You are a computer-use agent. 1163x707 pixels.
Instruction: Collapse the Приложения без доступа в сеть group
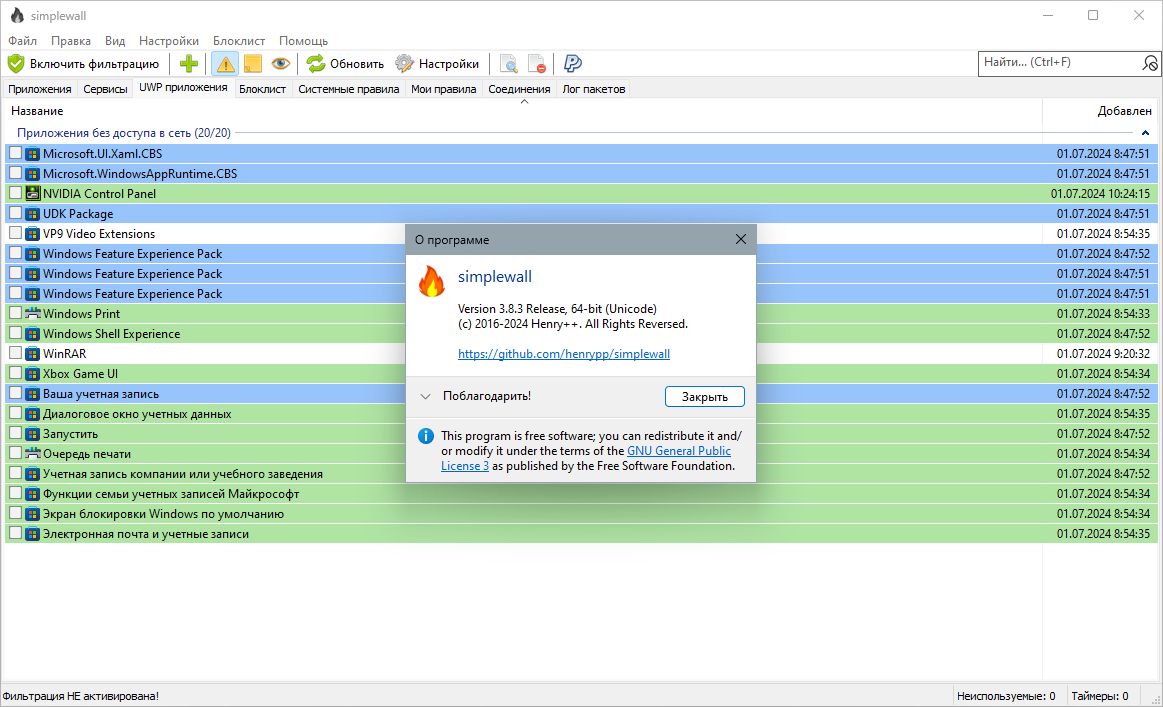(x=1145, y=133)
